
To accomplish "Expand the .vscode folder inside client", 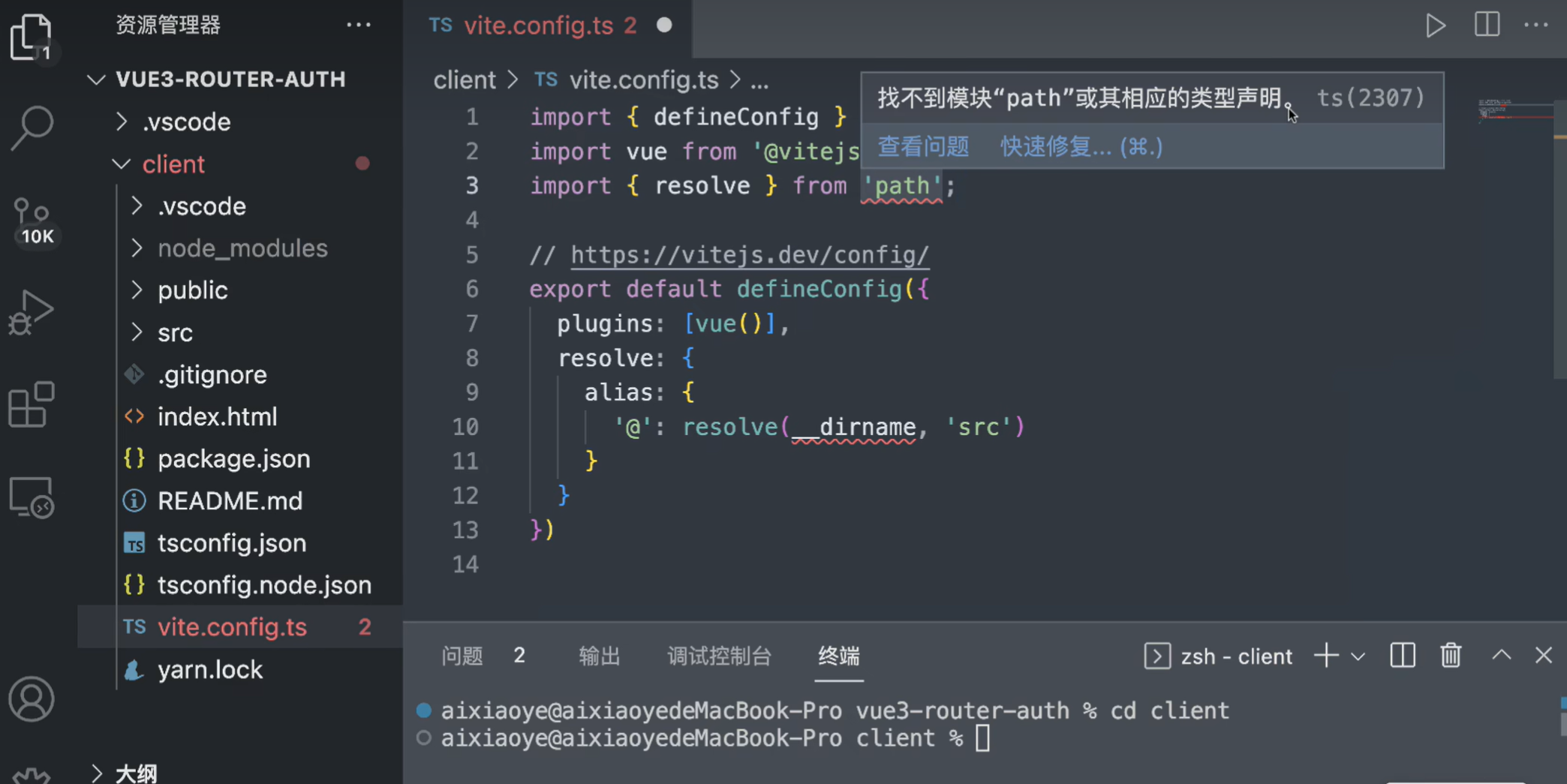I will coord(137,206).
